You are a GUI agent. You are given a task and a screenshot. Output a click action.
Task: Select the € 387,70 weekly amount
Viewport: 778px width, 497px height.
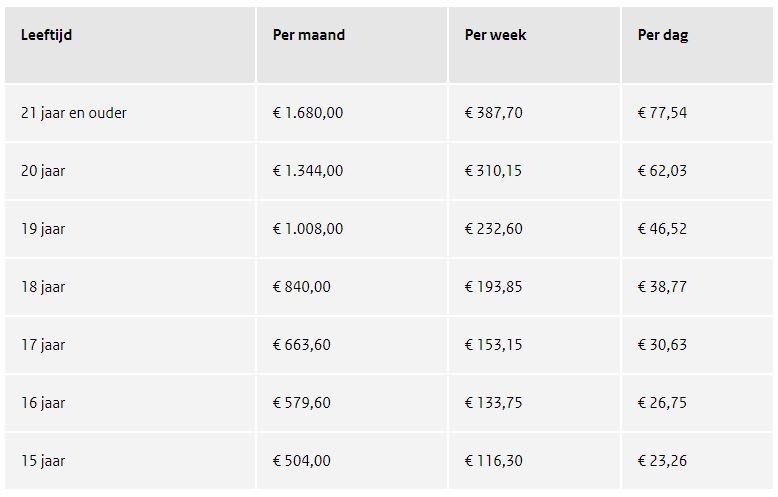[x=493, y=113]
